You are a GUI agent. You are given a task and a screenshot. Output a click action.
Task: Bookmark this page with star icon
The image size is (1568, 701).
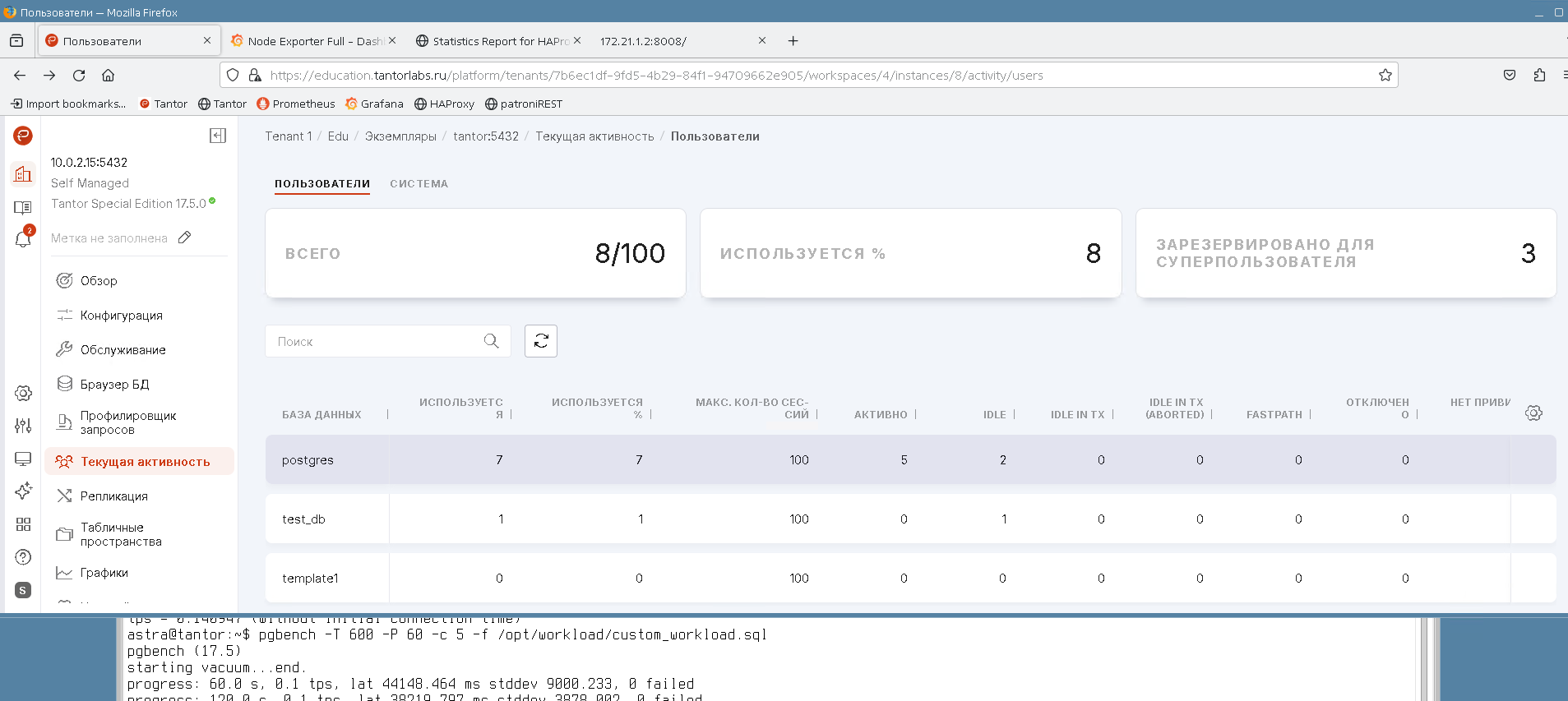click(1385, 76)
